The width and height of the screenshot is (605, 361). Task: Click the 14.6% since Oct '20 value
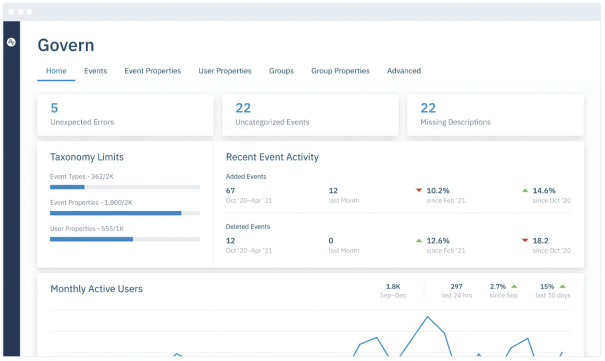coord(544,191)
